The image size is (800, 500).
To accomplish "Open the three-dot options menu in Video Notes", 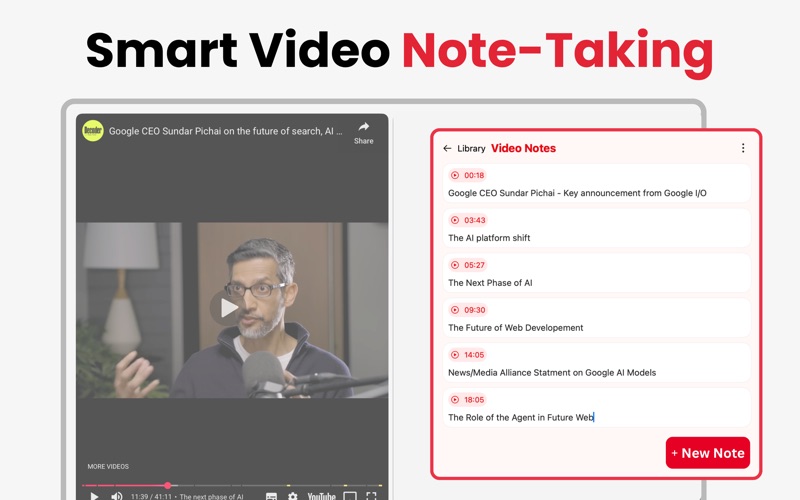I will [743, 148].
